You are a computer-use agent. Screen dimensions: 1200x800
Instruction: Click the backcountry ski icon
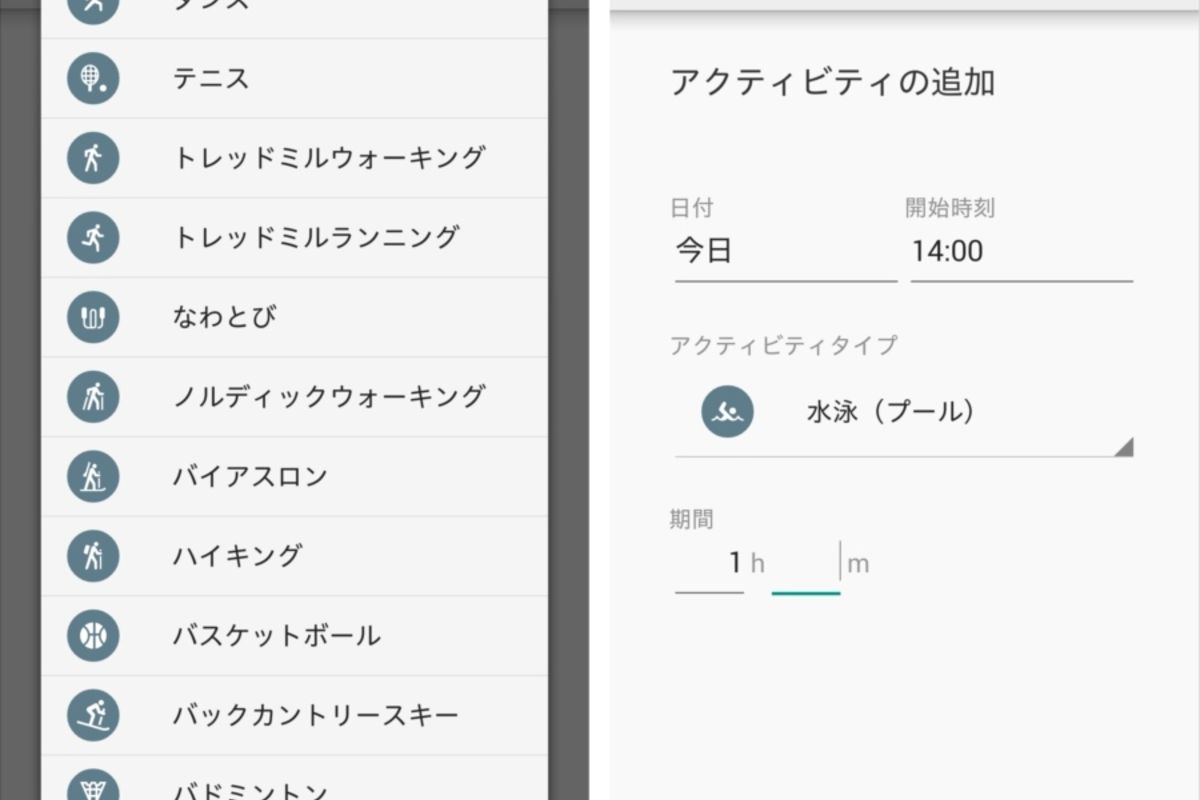93,715
